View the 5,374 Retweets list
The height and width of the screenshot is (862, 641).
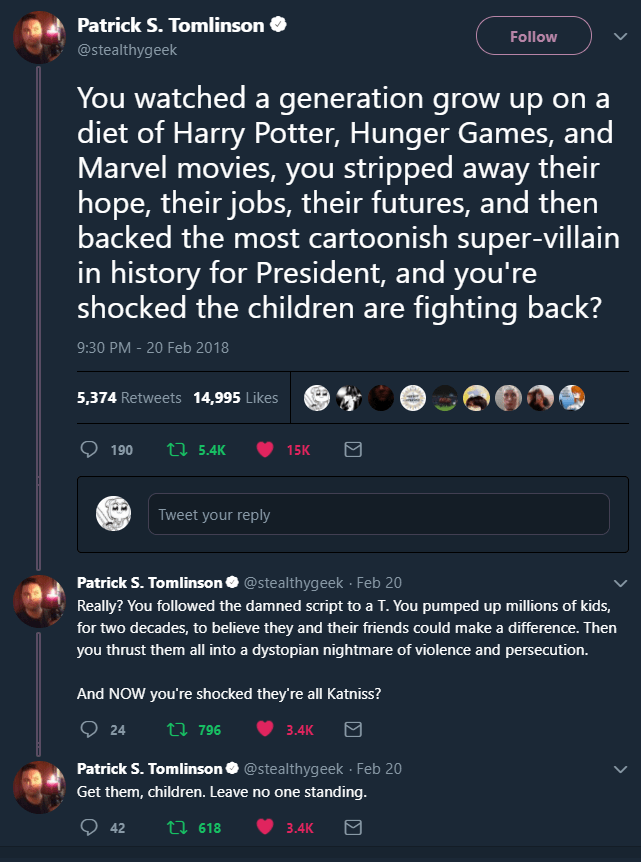[x=129, y=397]
